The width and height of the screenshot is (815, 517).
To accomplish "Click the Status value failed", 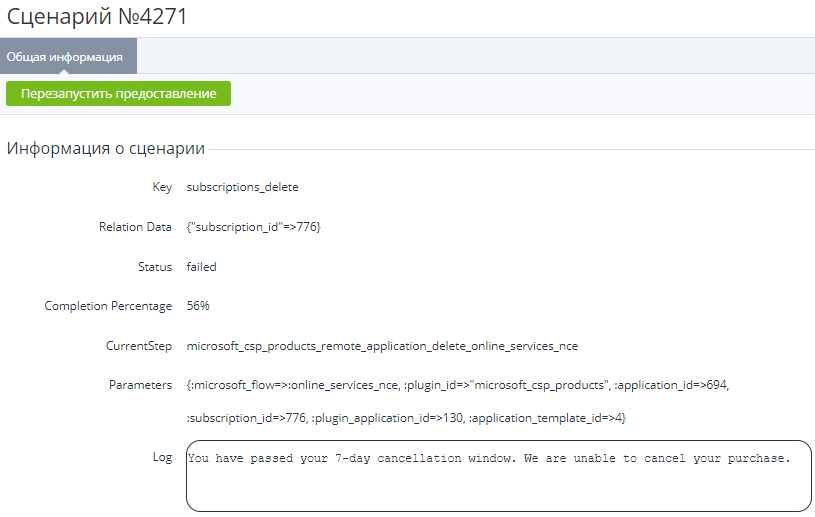I will (201, 267).
